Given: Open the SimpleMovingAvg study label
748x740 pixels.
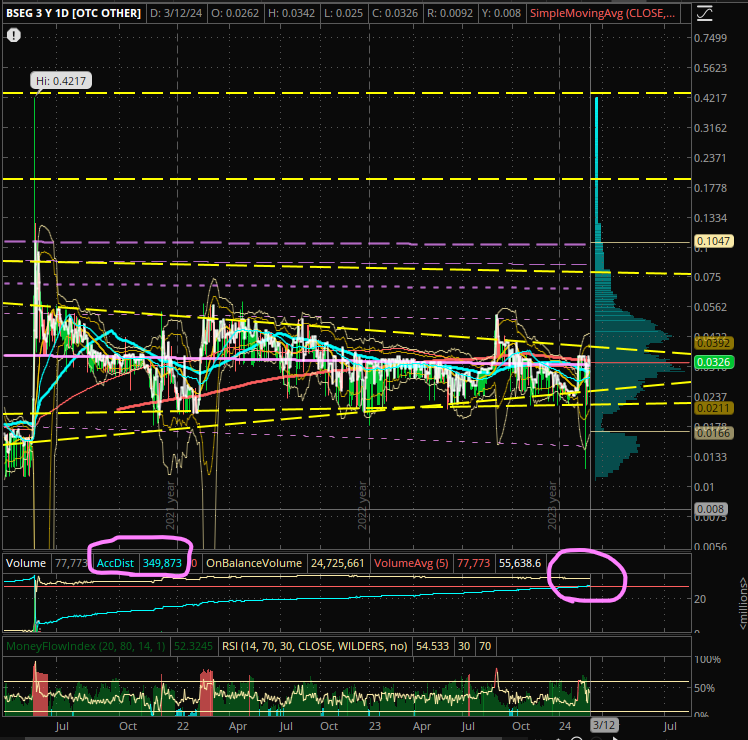Looking at the screenshot, I should 603,13.
